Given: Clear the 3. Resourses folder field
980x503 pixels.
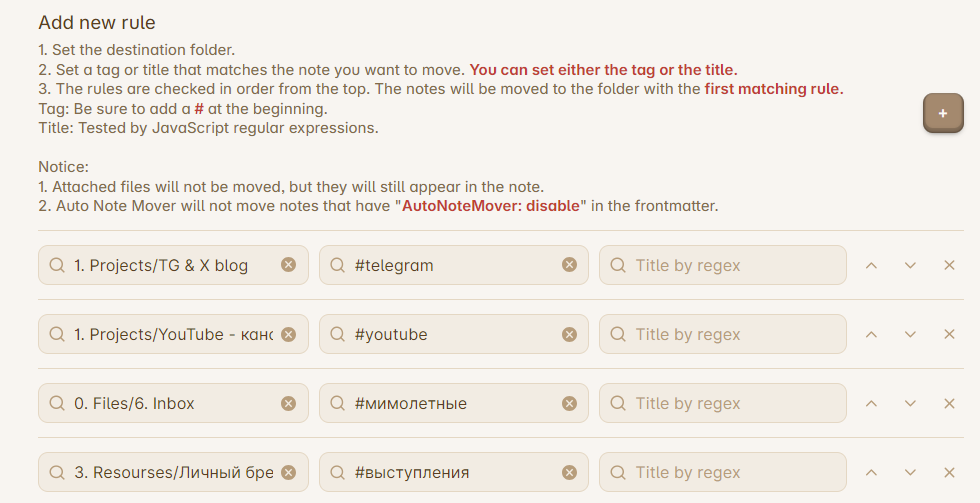Looking at the screenshot, I should pos(288,472).
